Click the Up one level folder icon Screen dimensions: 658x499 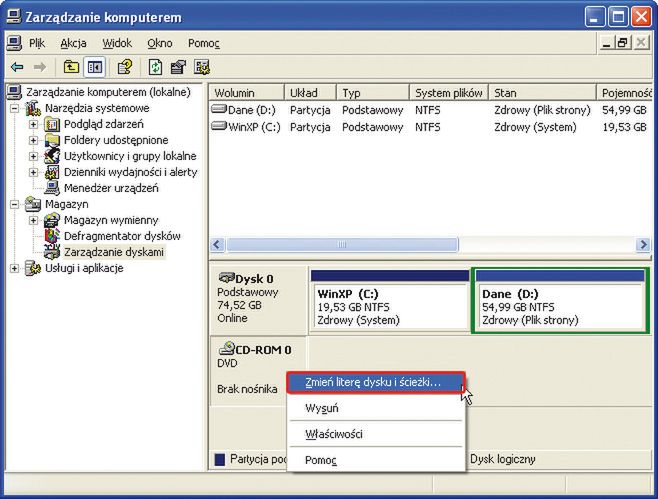71,67
